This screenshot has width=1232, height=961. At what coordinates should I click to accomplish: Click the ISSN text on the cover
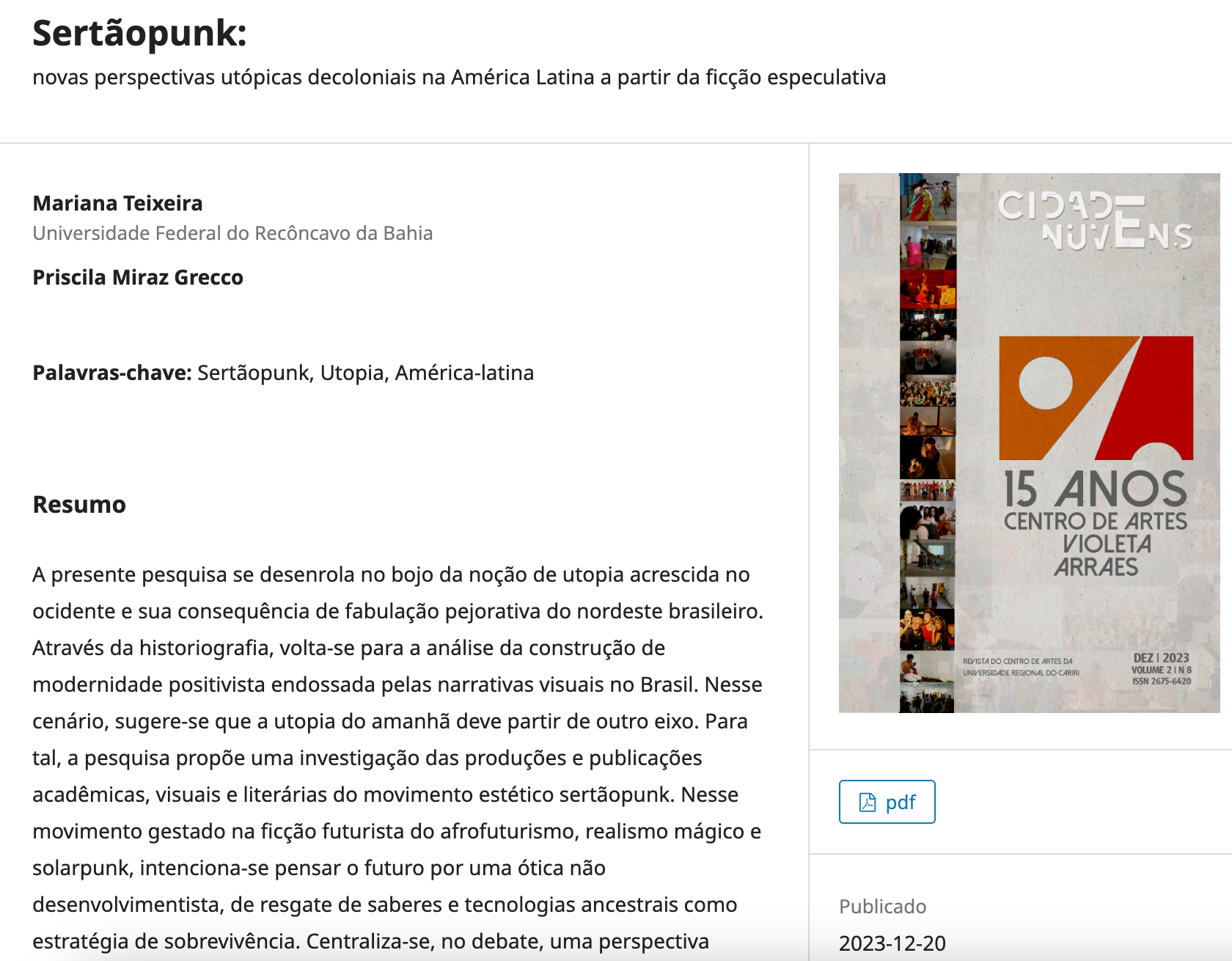(x=1162, y=682)
